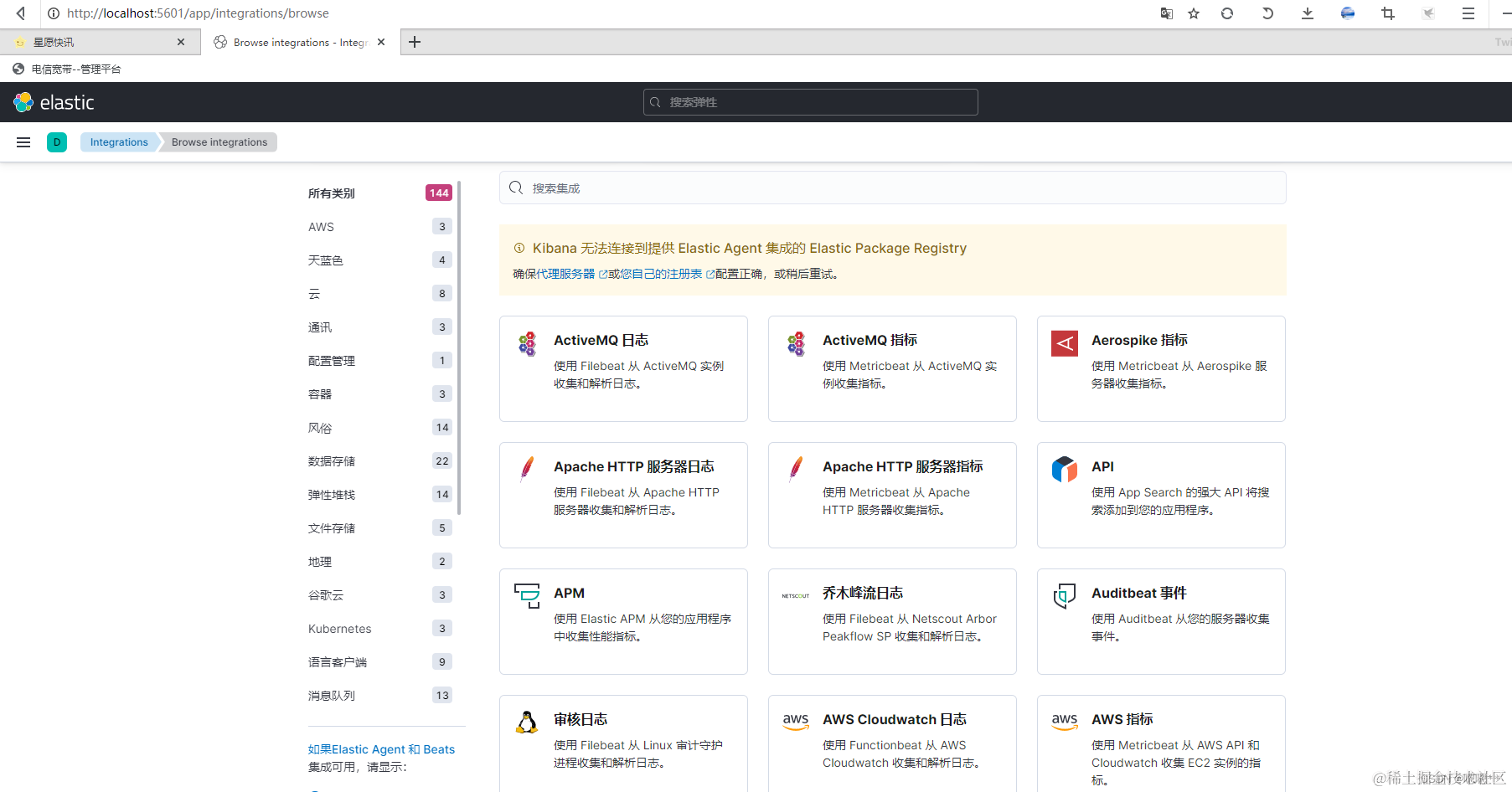Screen dimensions: 1512x792
Task: Bookmark this page with the star icon
Action: tap(1194, 13)
